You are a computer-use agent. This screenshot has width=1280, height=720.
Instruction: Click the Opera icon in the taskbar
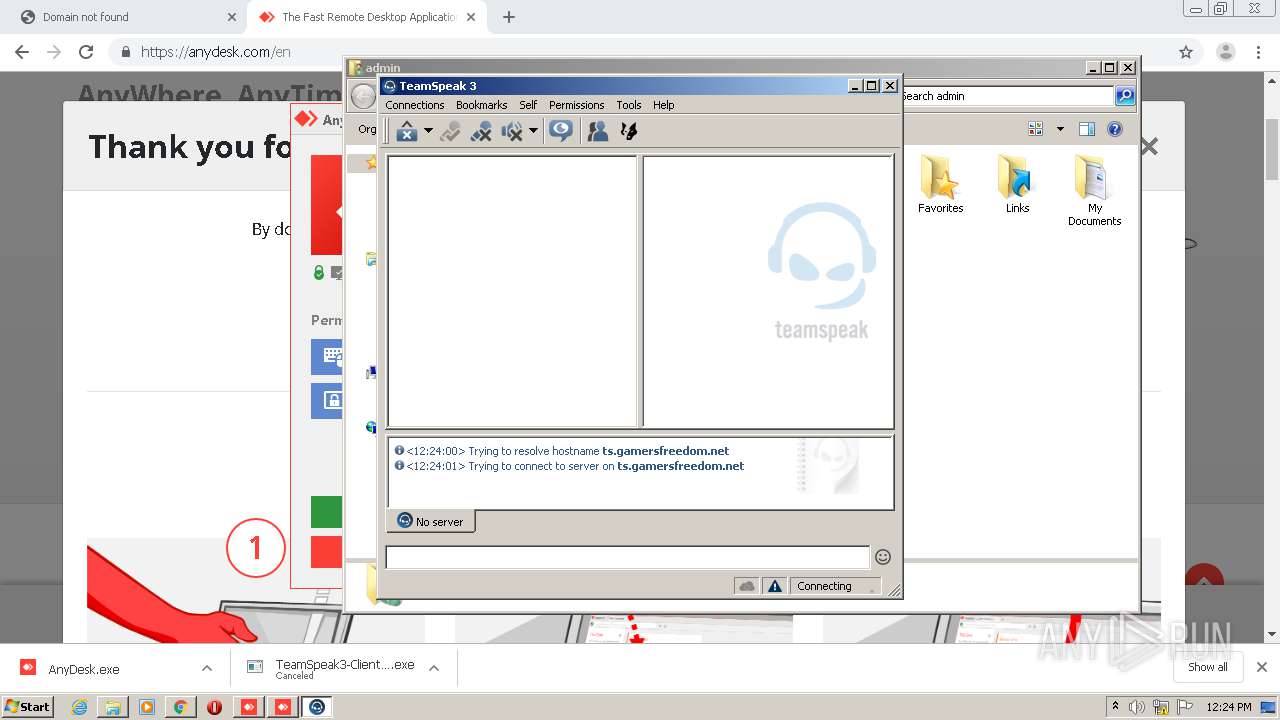pos(214,707)
